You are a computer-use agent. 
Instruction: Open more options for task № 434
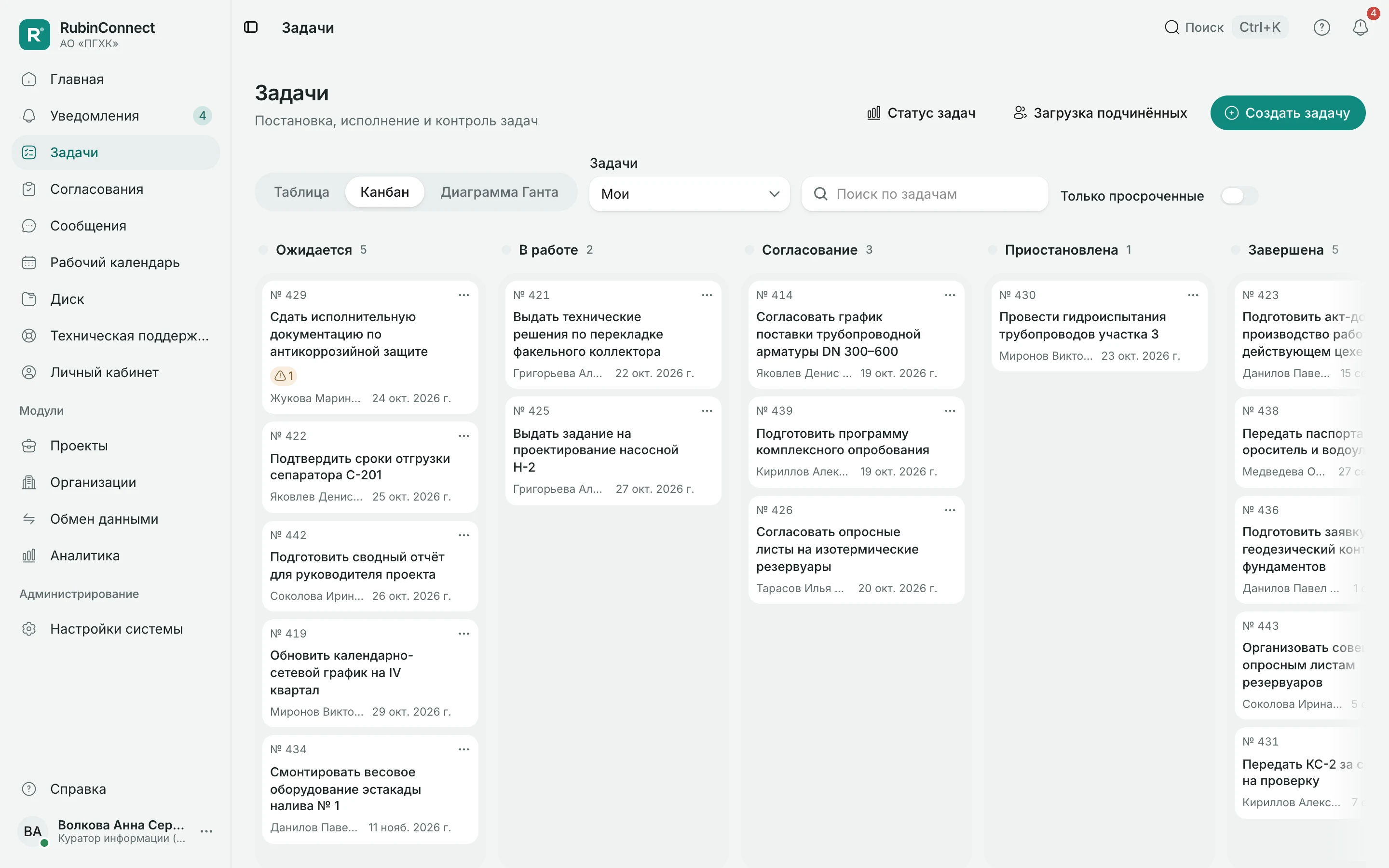[464, 749]
